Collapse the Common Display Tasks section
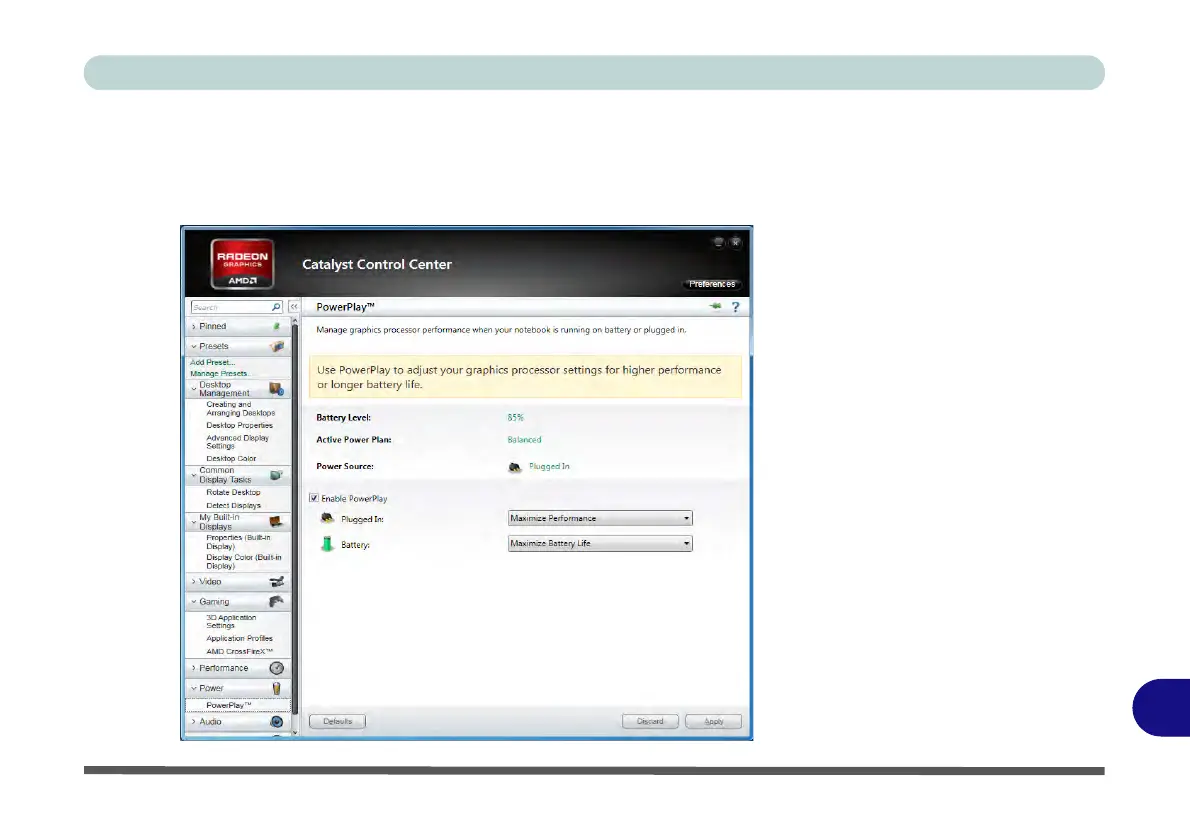 [x=194, y=474]
